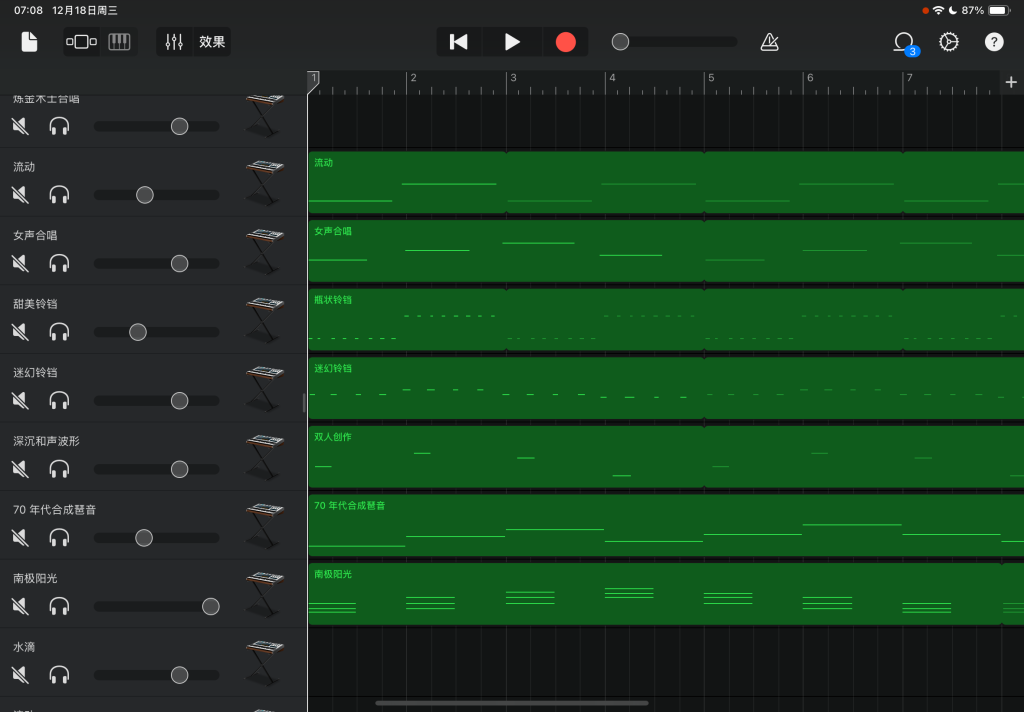Select the 70 年代合成琶音 green region
Screen dimensions: 1024x712
[666, 525]
